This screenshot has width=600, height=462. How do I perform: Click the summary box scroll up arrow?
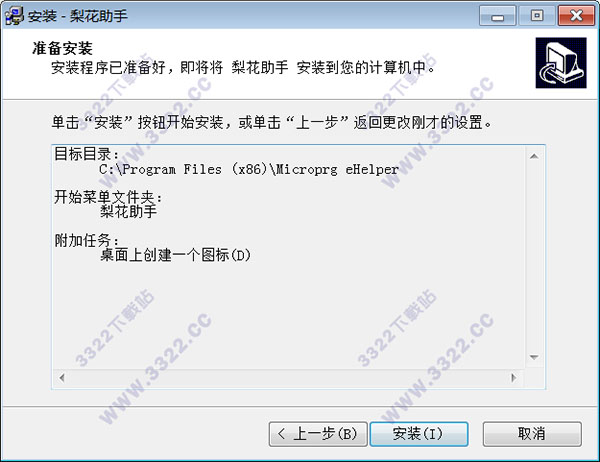[x=534, y=156]
